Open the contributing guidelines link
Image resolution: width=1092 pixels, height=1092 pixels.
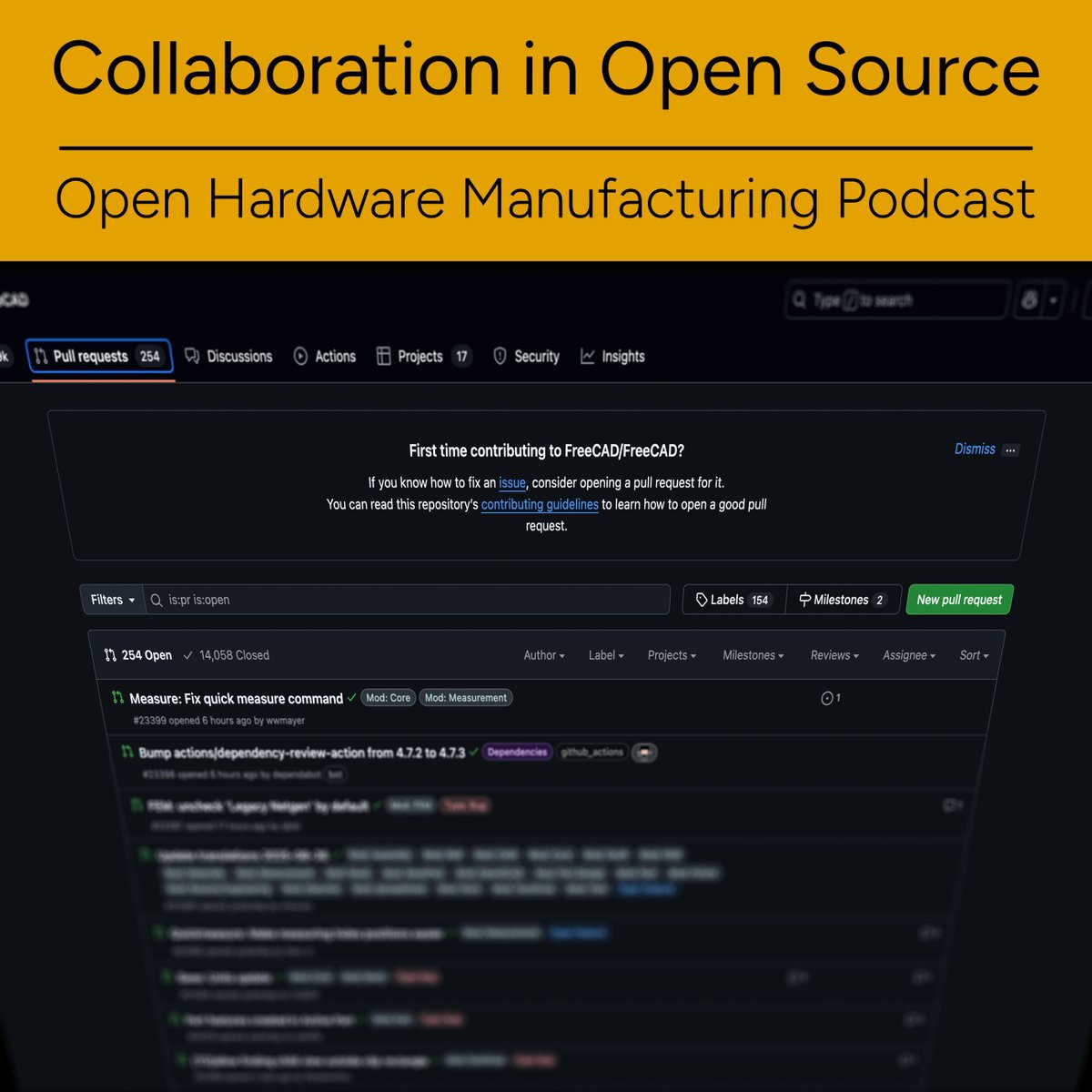[540, 504]
